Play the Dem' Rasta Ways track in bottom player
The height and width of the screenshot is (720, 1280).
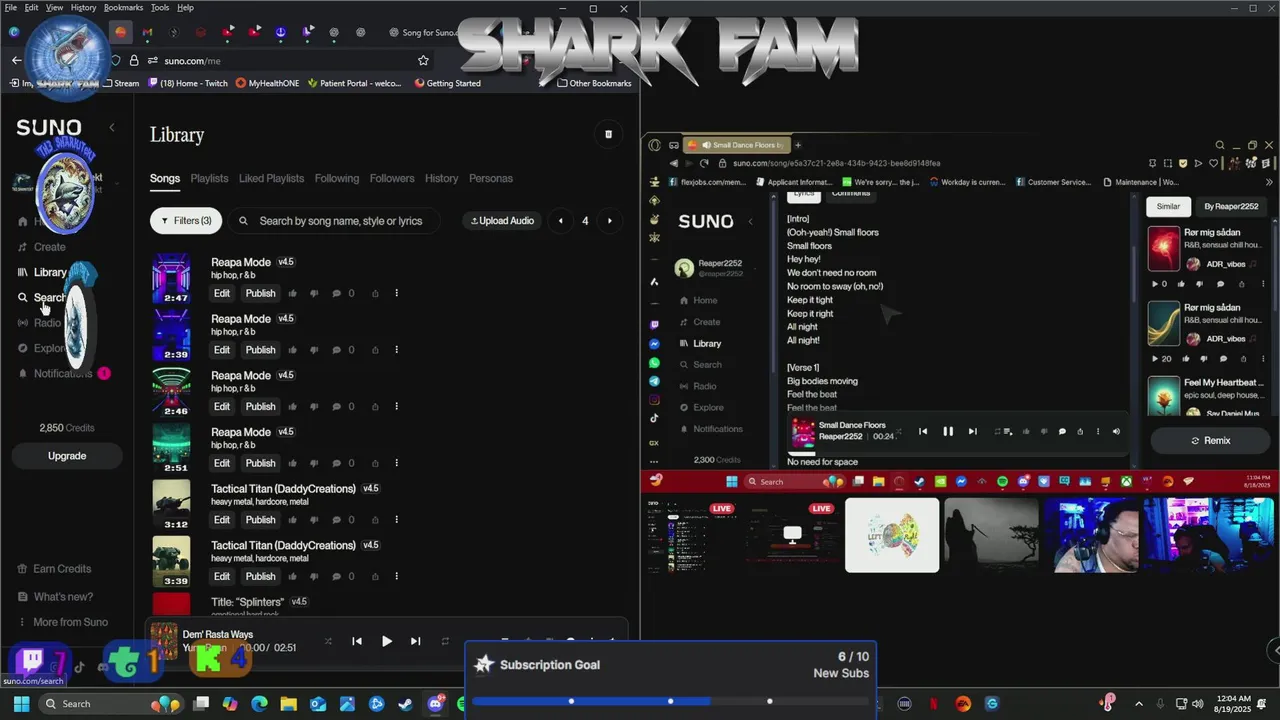click(x=386, y=641)
